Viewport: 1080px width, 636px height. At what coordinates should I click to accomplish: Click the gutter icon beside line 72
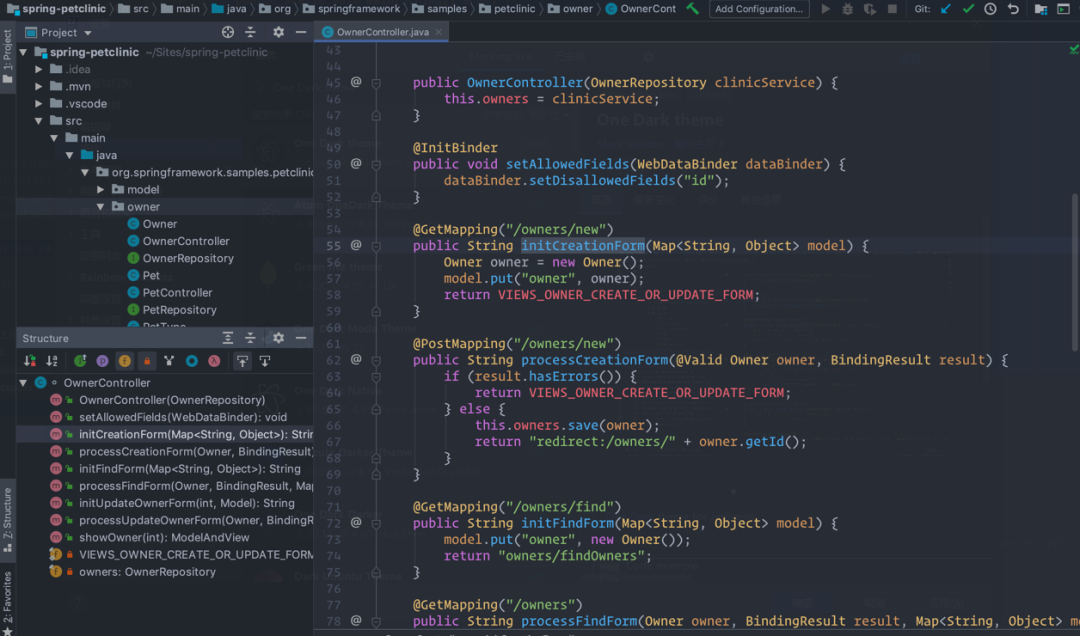coord(356,522)
